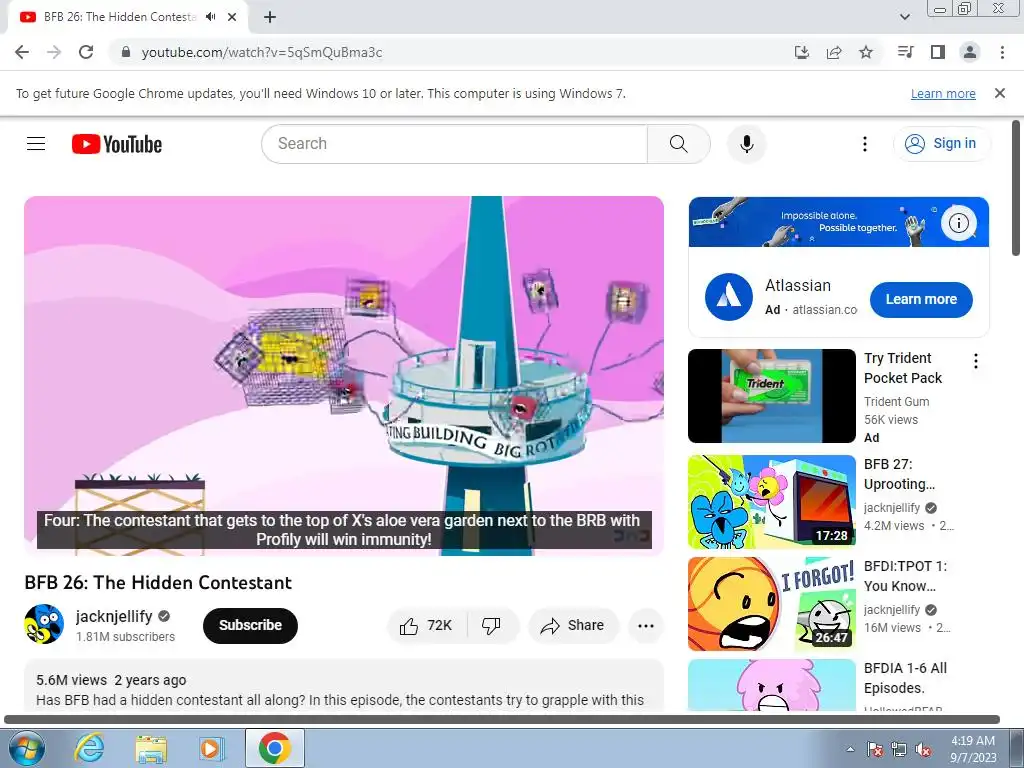The width and height of the screenshot is (1024, 768).
Task: Open Windows Media Player from taskbar
Action: [x=211, y=748]
